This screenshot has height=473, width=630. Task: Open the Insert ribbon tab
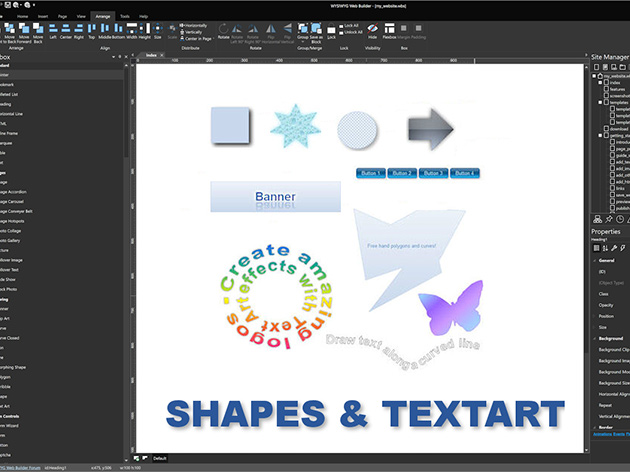43,16
